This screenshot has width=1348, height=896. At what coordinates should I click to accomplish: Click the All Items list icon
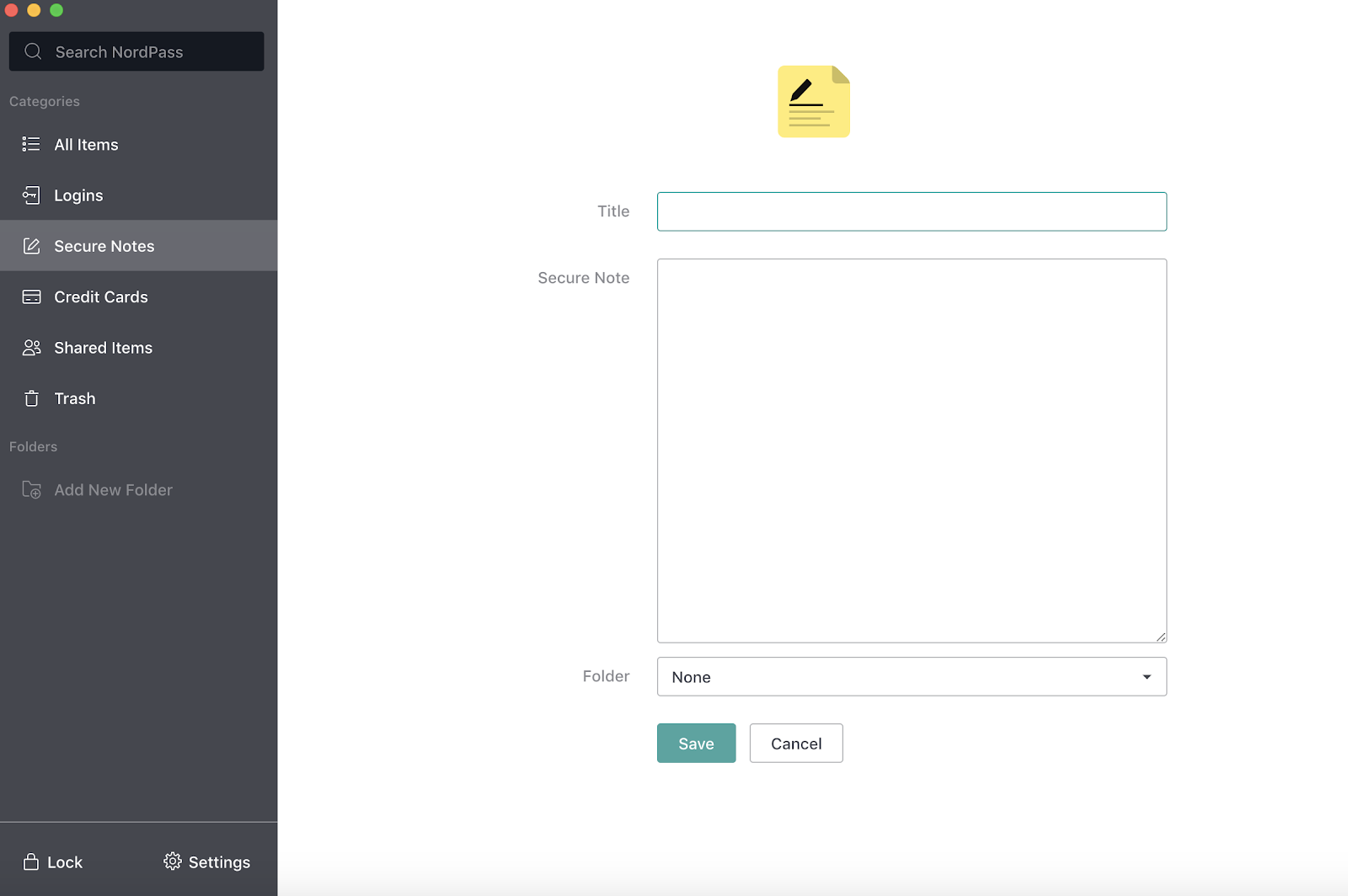(x=31, y=144)
